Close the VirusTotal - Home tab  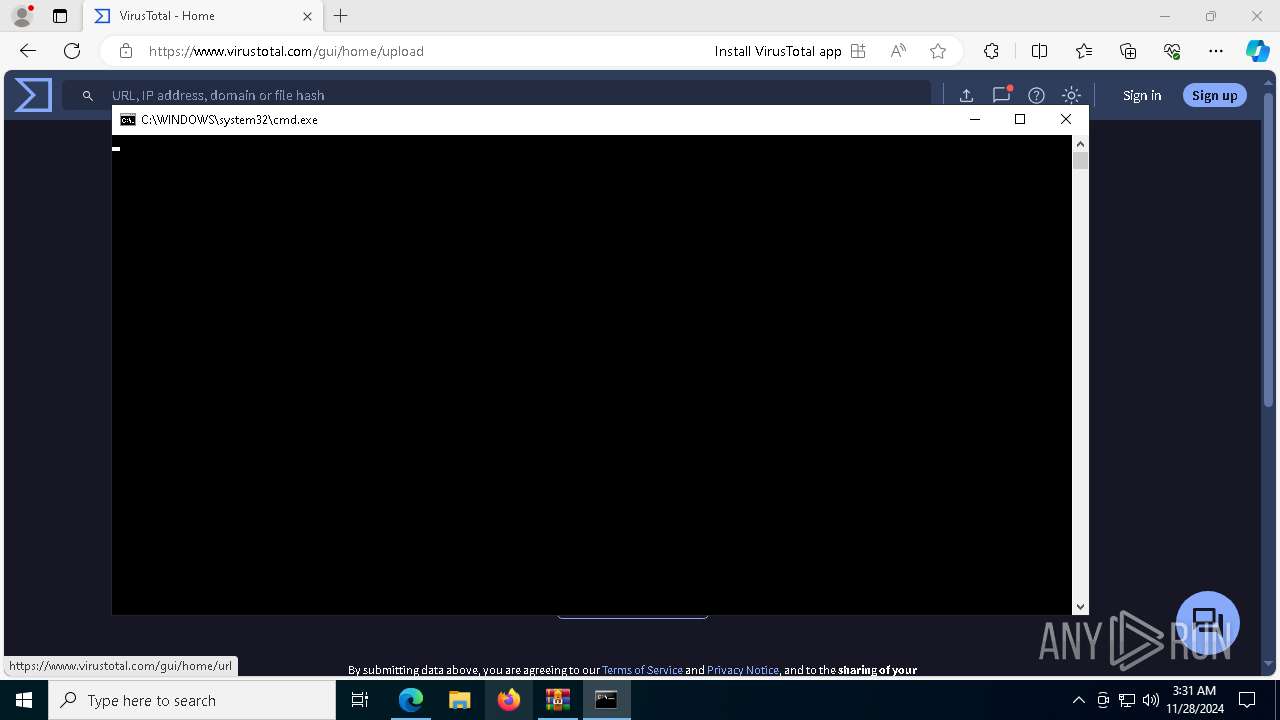307,16
